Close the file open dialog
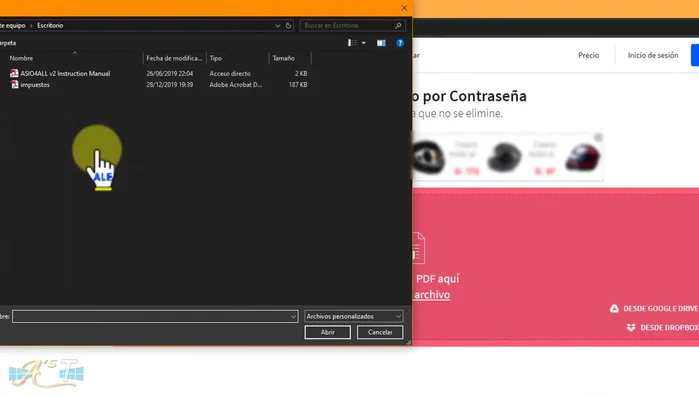This screenshot has width=699, height=397. [x=404, y=8]
